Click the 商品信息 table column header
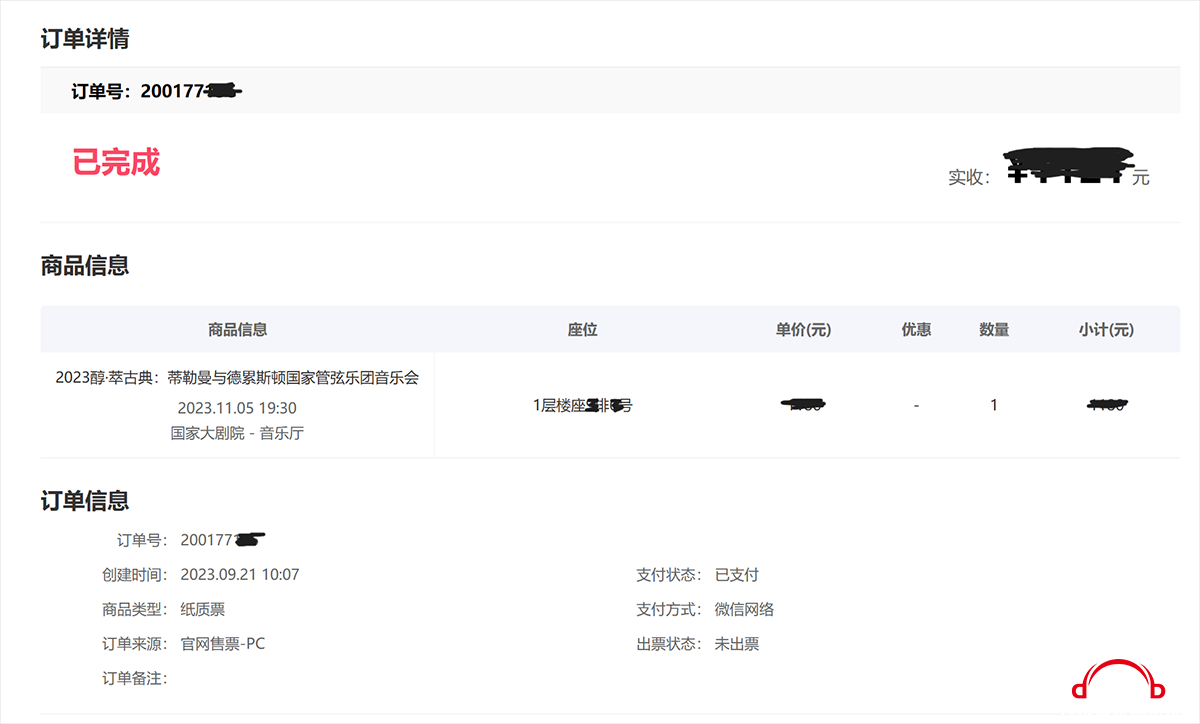Screen dimensions: 1200x724 (238, 329)
